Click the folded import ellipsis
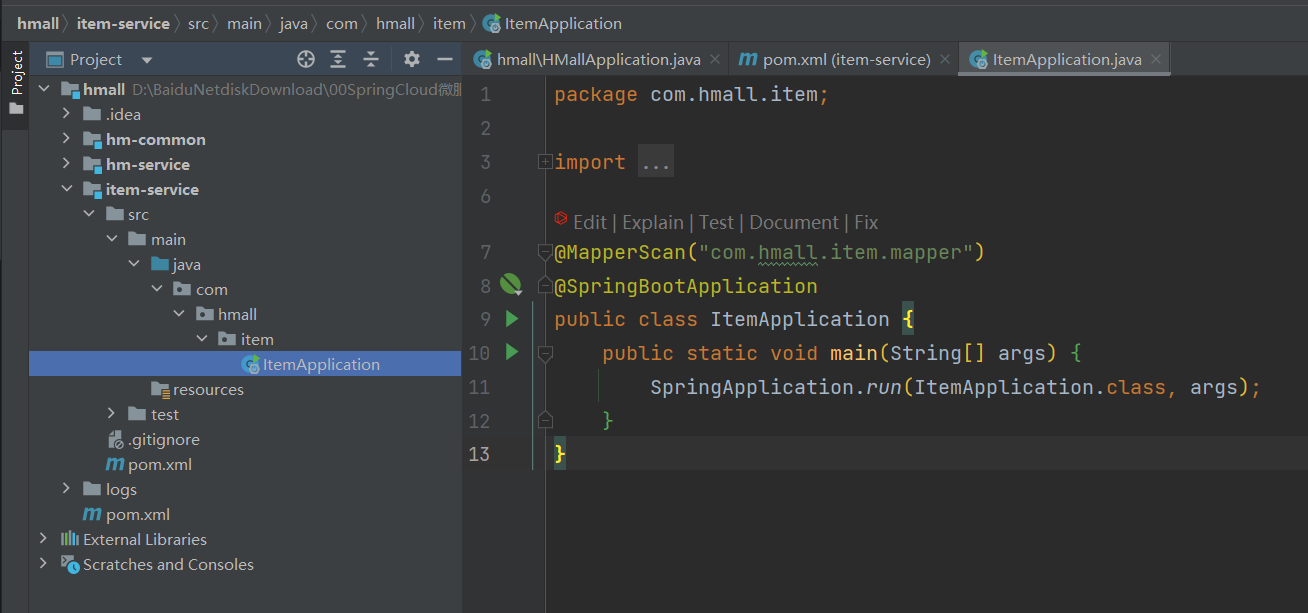The height and width of the screenshot is (613, 1308). [x=656, y=162]
